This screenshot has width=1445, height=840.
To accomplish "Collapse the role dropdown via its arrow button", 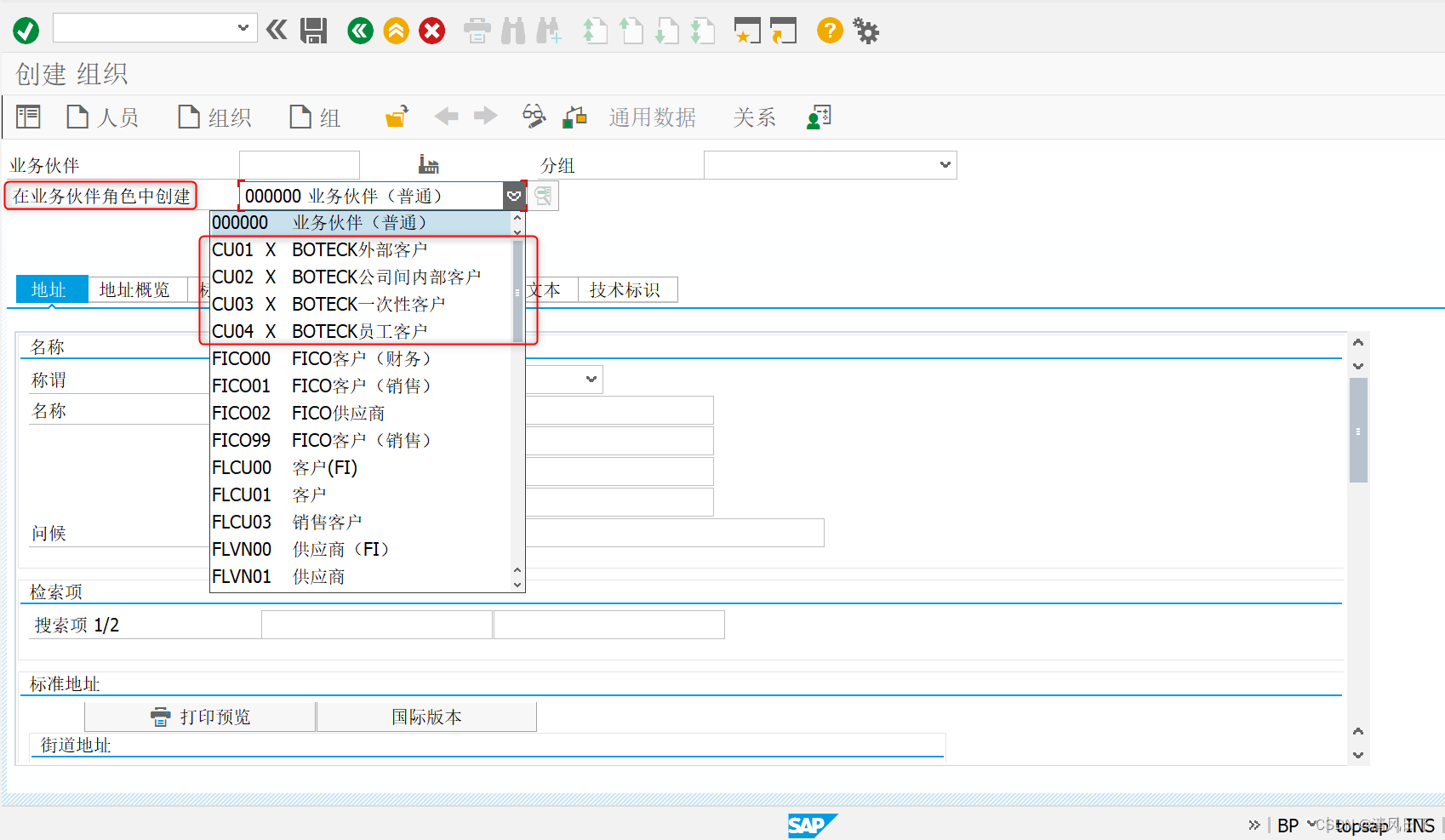I will [x=514, y=196].
